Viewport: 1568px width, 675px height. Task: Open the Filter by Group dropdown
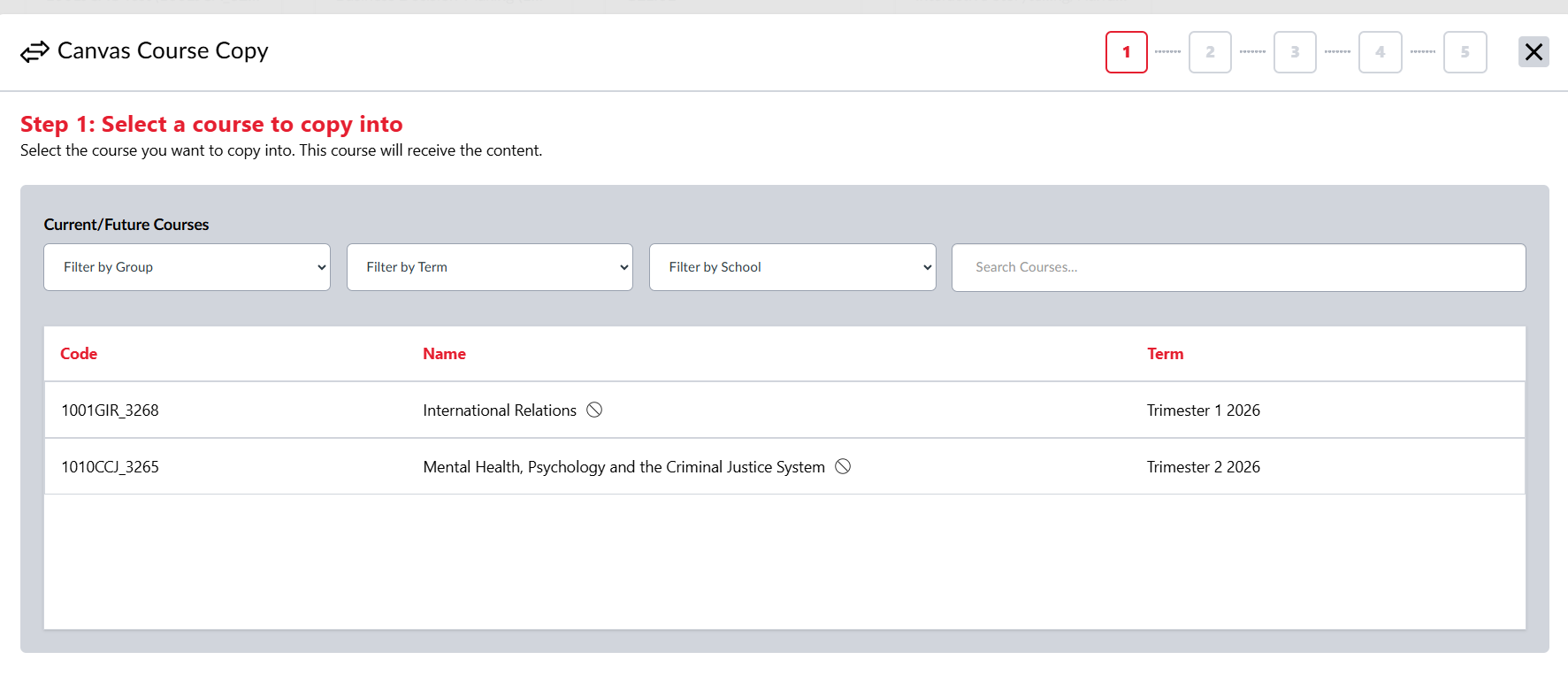point(187,267)
